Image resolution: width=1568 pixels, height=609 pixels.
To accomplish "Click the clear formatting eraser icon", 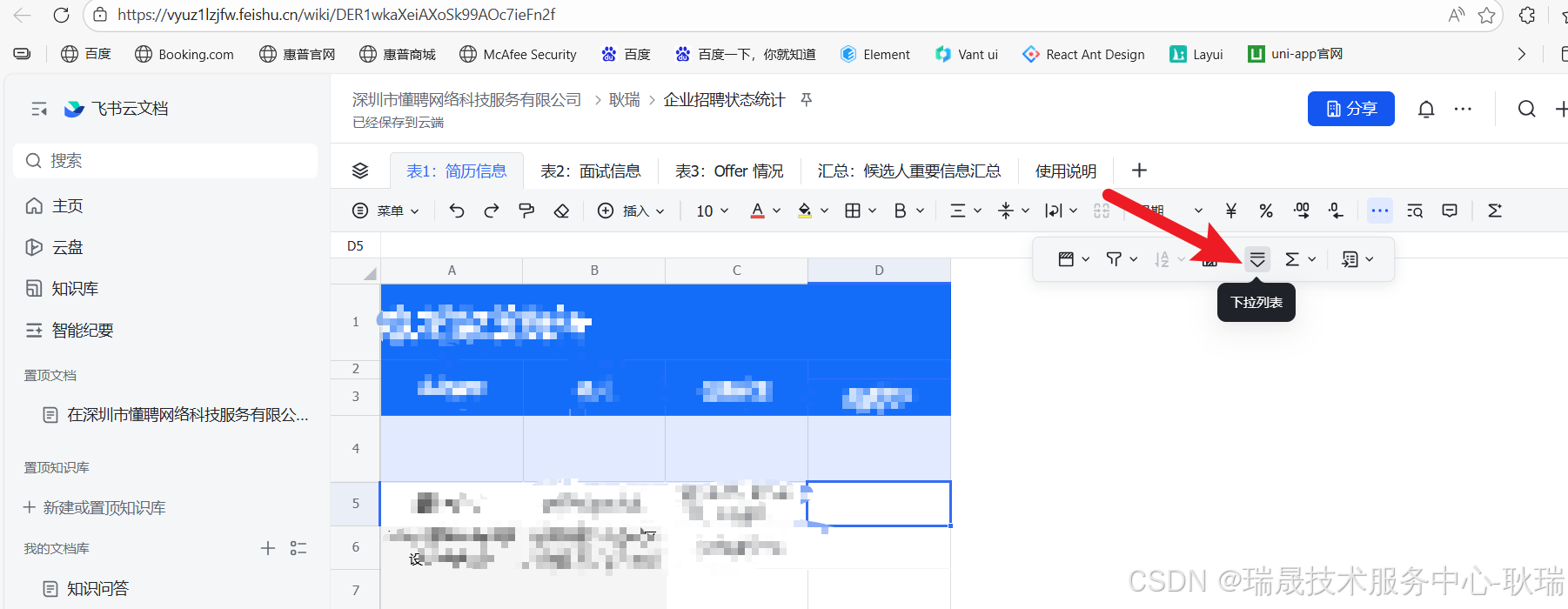I will [x=561, y=211].
